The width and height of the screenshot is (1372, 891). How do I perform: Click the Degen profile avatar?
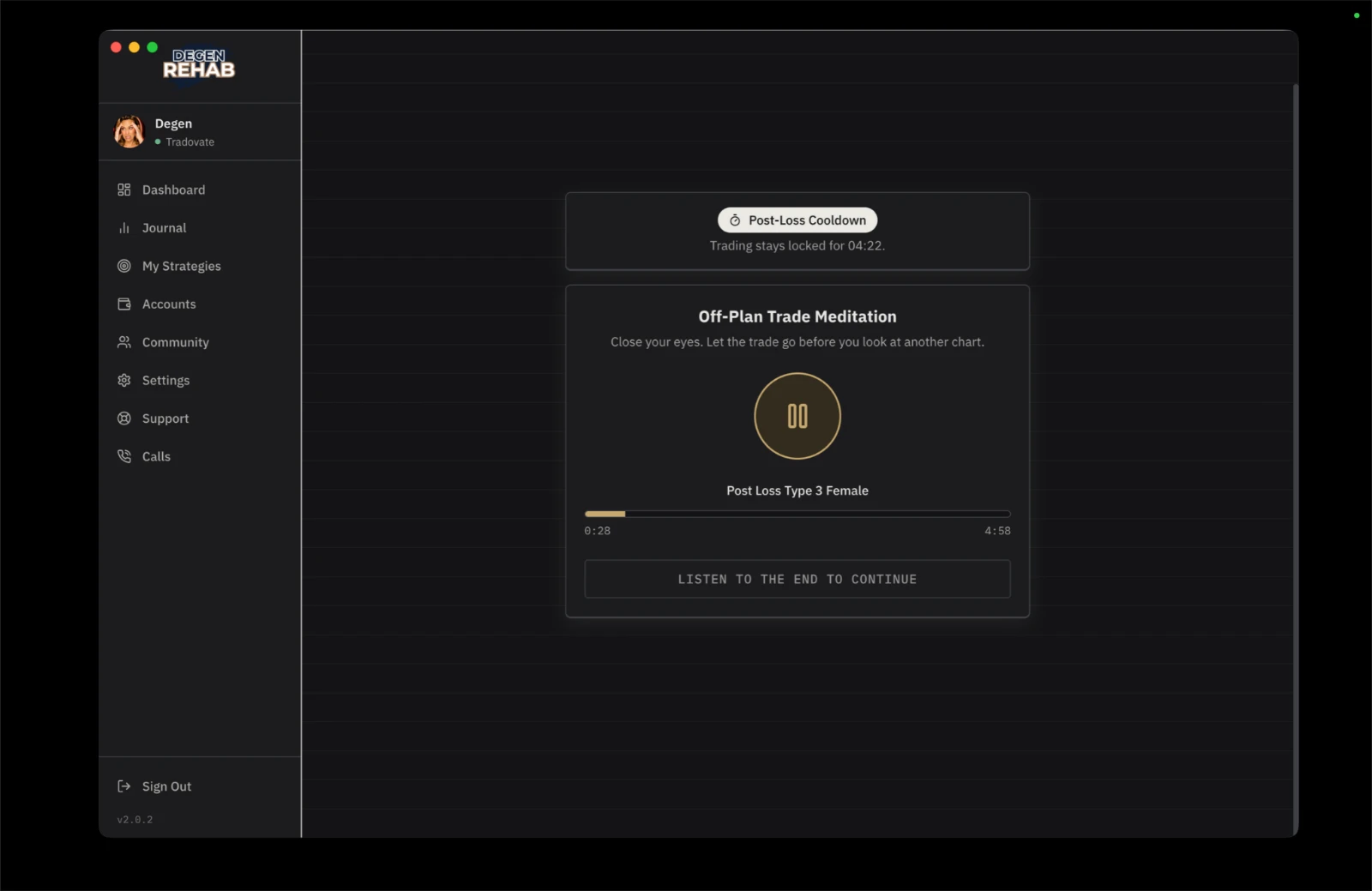129,132
